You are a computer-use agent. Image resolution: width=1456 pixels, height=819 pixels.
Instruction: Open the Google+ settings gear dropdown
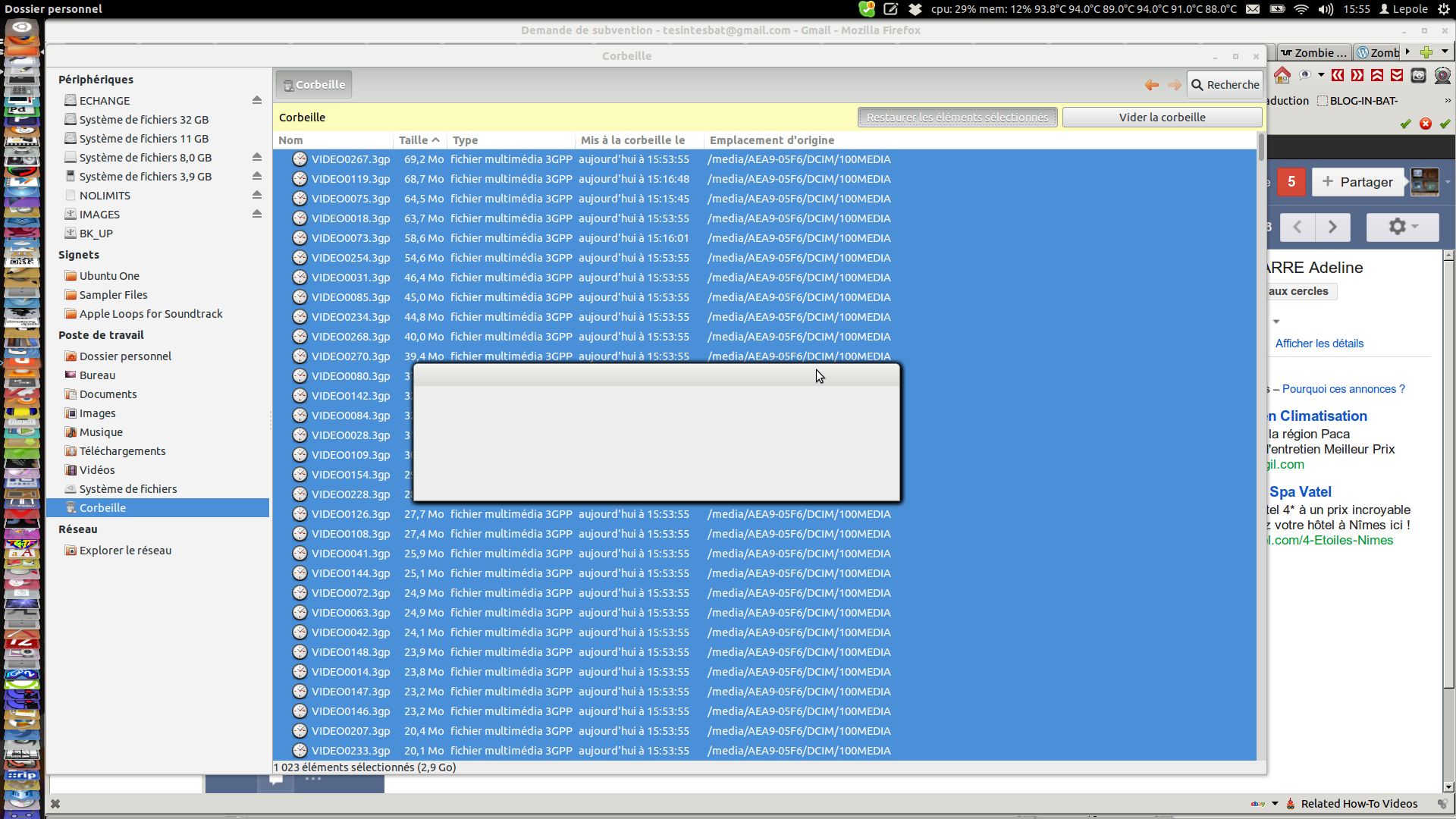tap(1402, 227)
